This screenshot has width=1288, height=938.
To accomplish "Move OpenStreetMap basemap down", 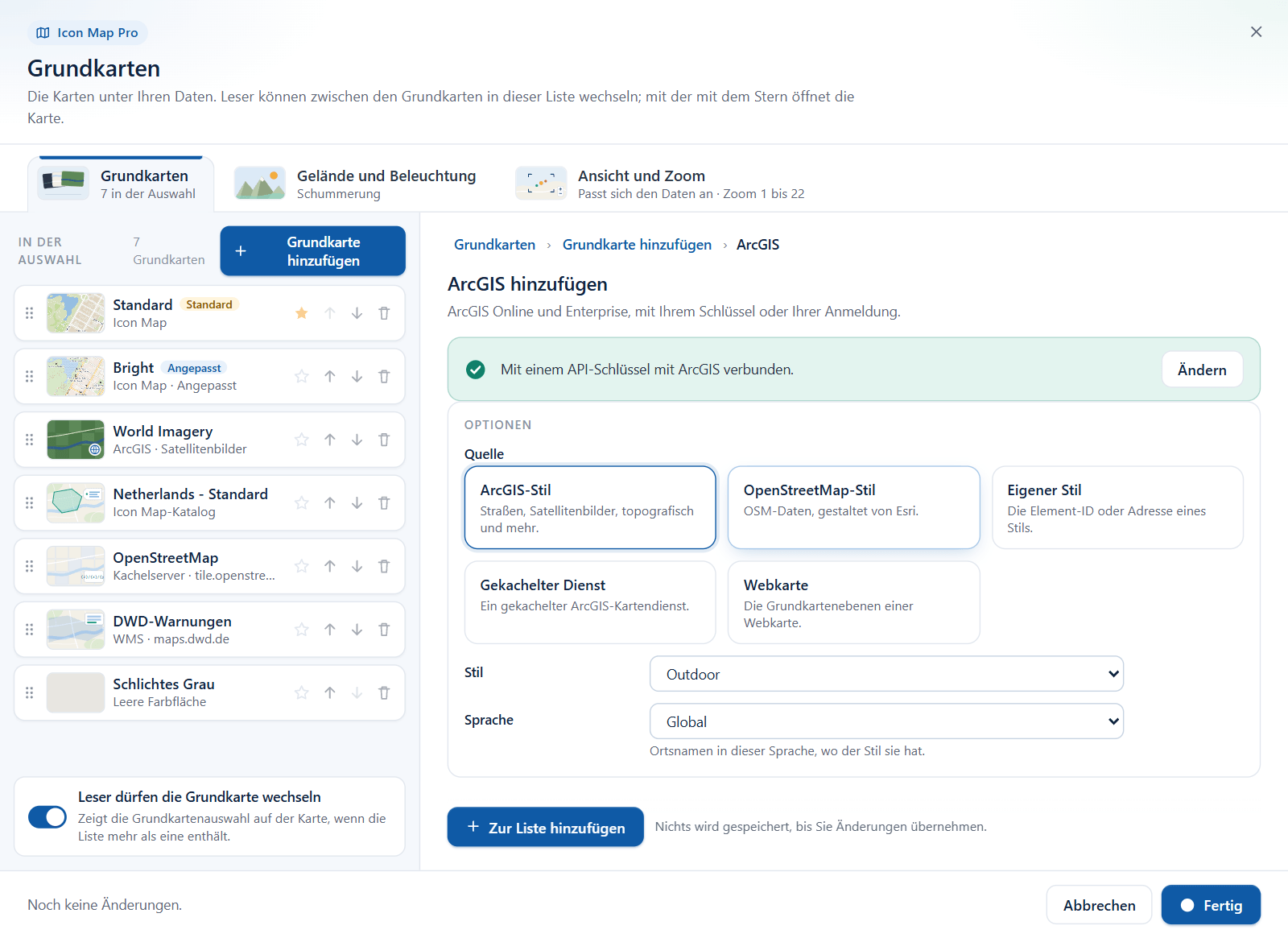I will click(357, 566).
